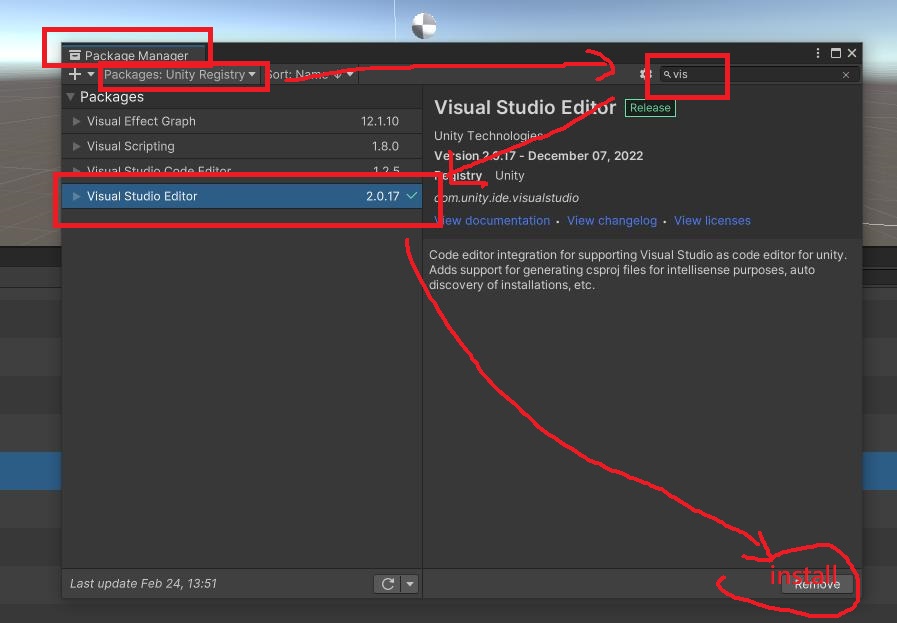Select the Visual Studio Editor list row
This screenshot has width=897, height=623.
[x=242, y=196]
